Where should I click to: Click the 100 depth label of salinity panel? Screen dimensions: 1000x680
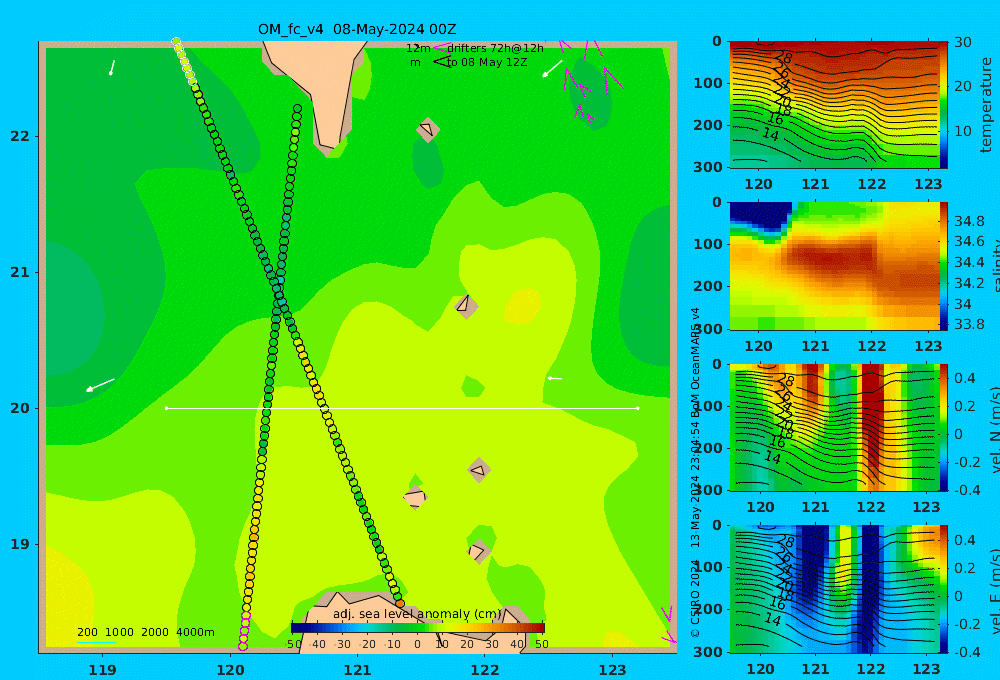click(708, 244)
